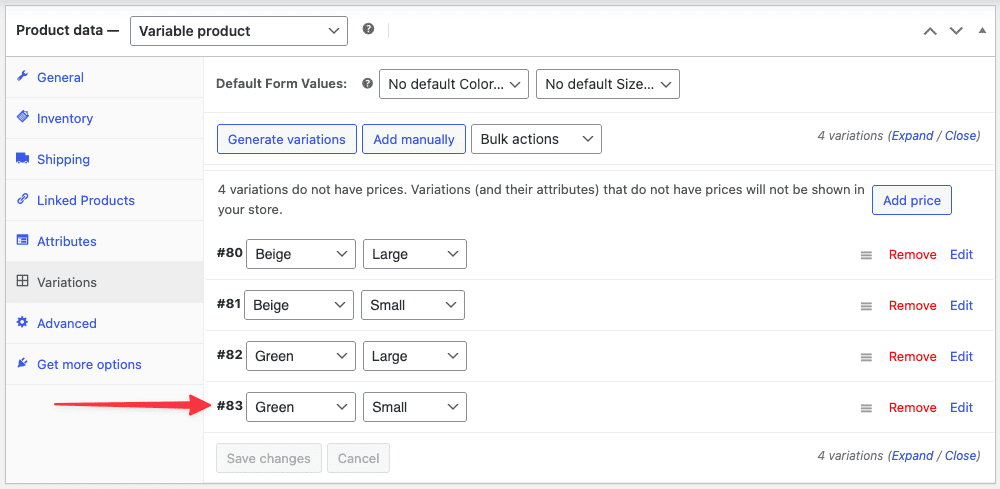Click the Add price button
The width and height of the screenshot is (1000, 489).
911,200
